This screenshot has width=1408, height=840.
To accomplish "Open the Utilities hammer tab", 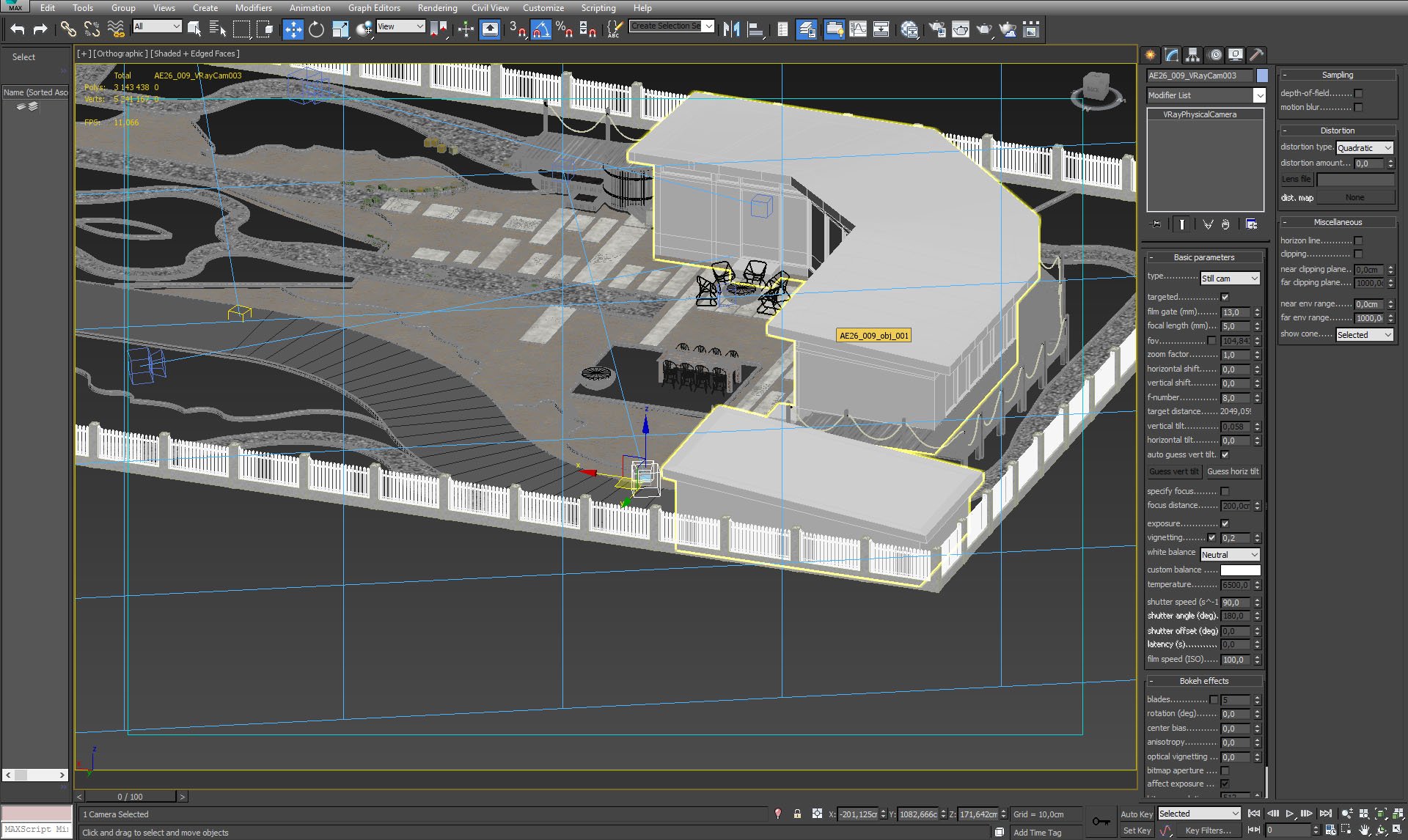I will 1257,55.
